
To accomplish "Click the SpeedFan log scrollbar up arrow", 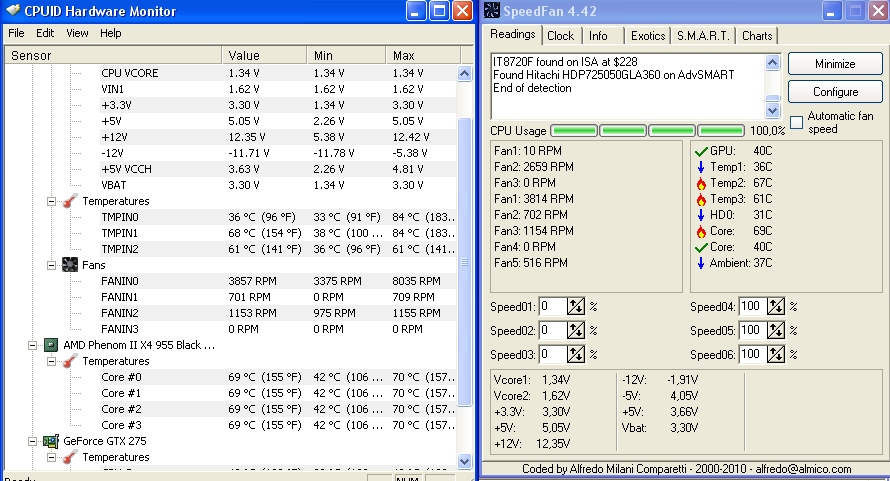I will pyautogui.click(x=773, y=62).
